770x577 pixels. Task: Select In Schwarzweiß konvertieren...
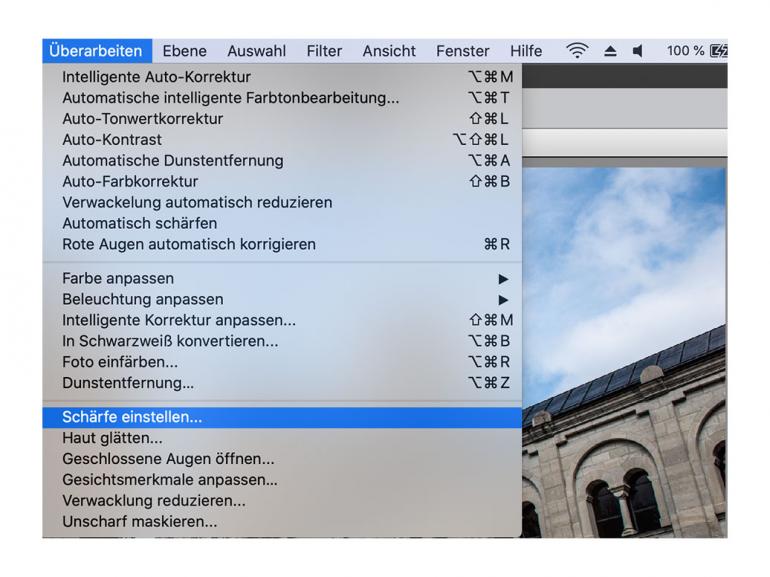click(x=282, y=341)
